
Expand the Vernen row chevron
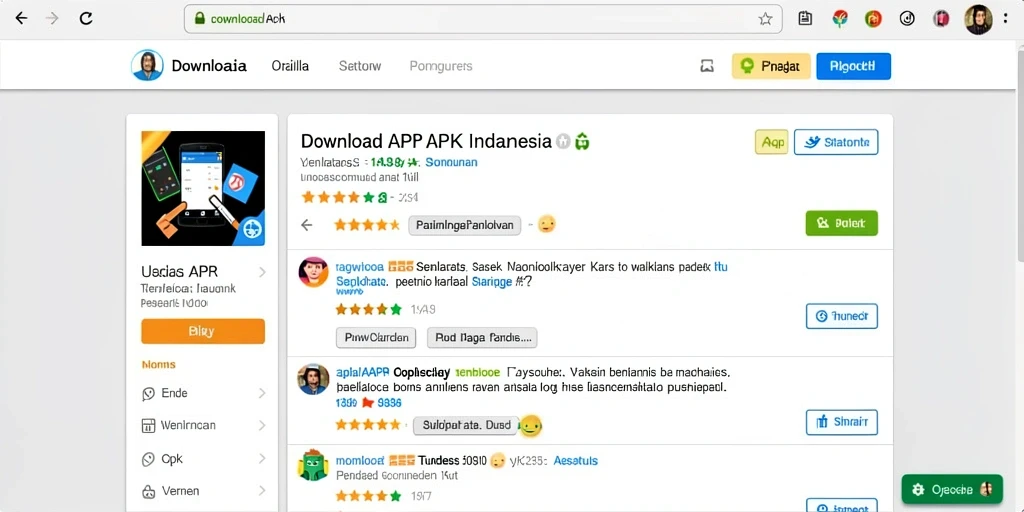[262, 490]
